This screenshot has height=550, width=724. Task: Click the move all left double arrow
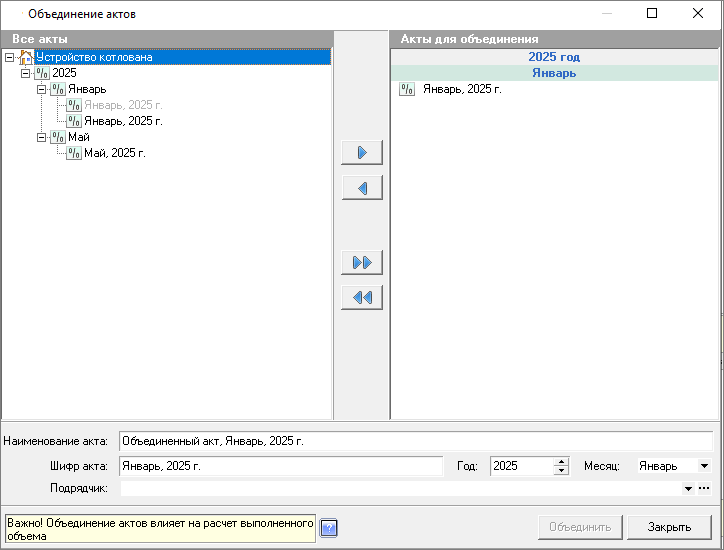tap(362, 298)
